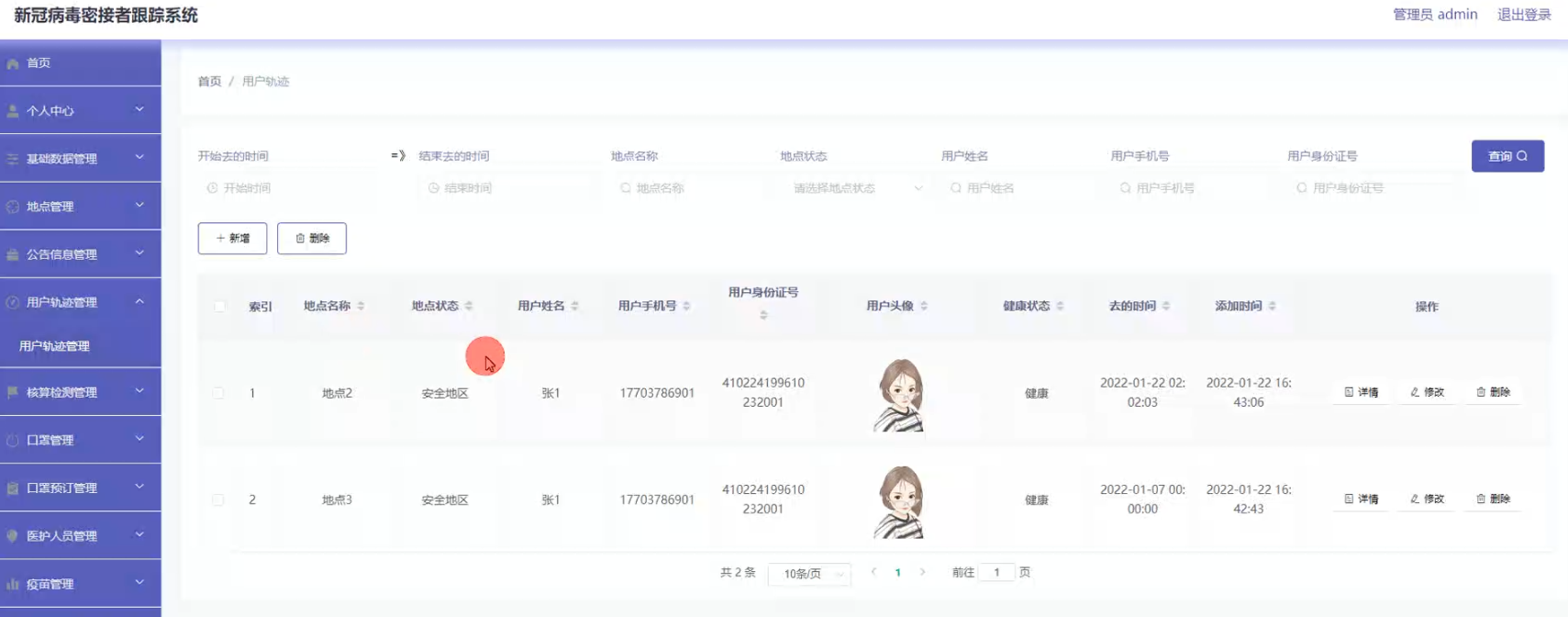Open 口罩管理 menu label

[50, 440]
